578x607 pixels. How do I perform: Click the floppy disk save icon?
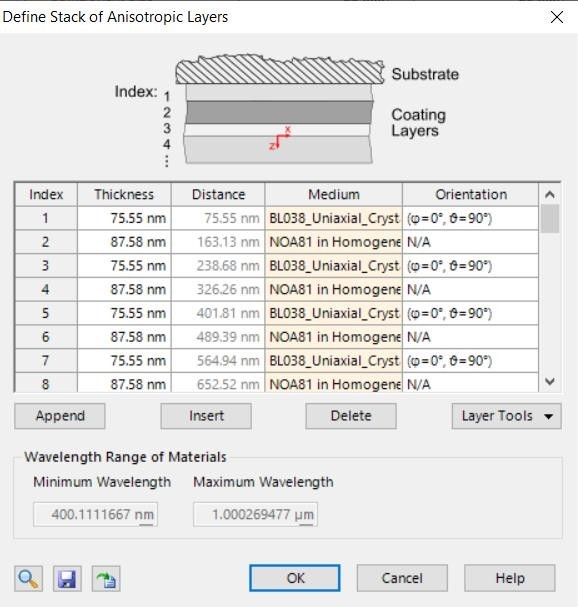pyautogui.click(x=67, y=579)
